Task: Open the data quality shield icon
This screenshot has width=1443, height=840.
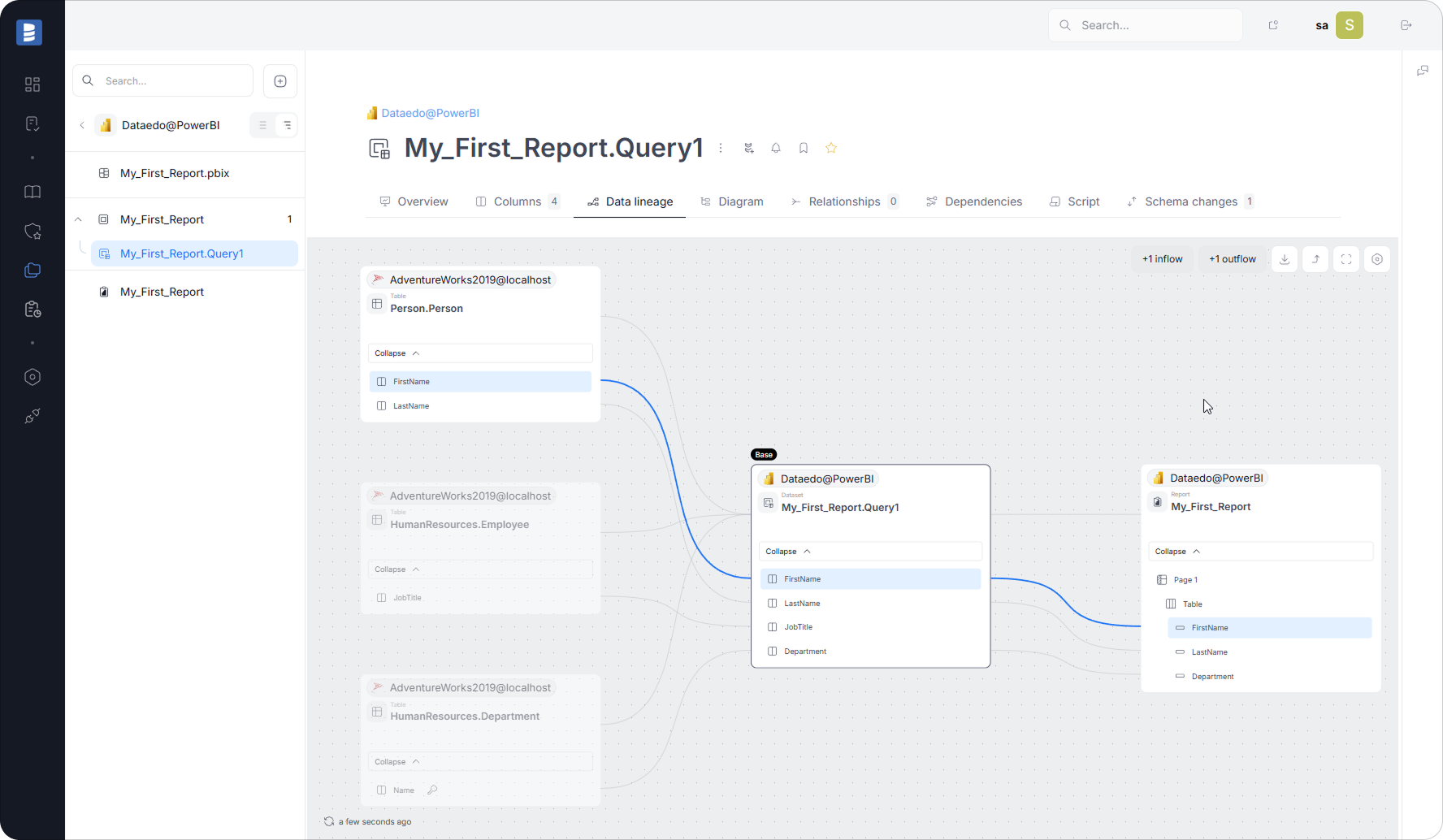Action: click(x=32, y=232)
